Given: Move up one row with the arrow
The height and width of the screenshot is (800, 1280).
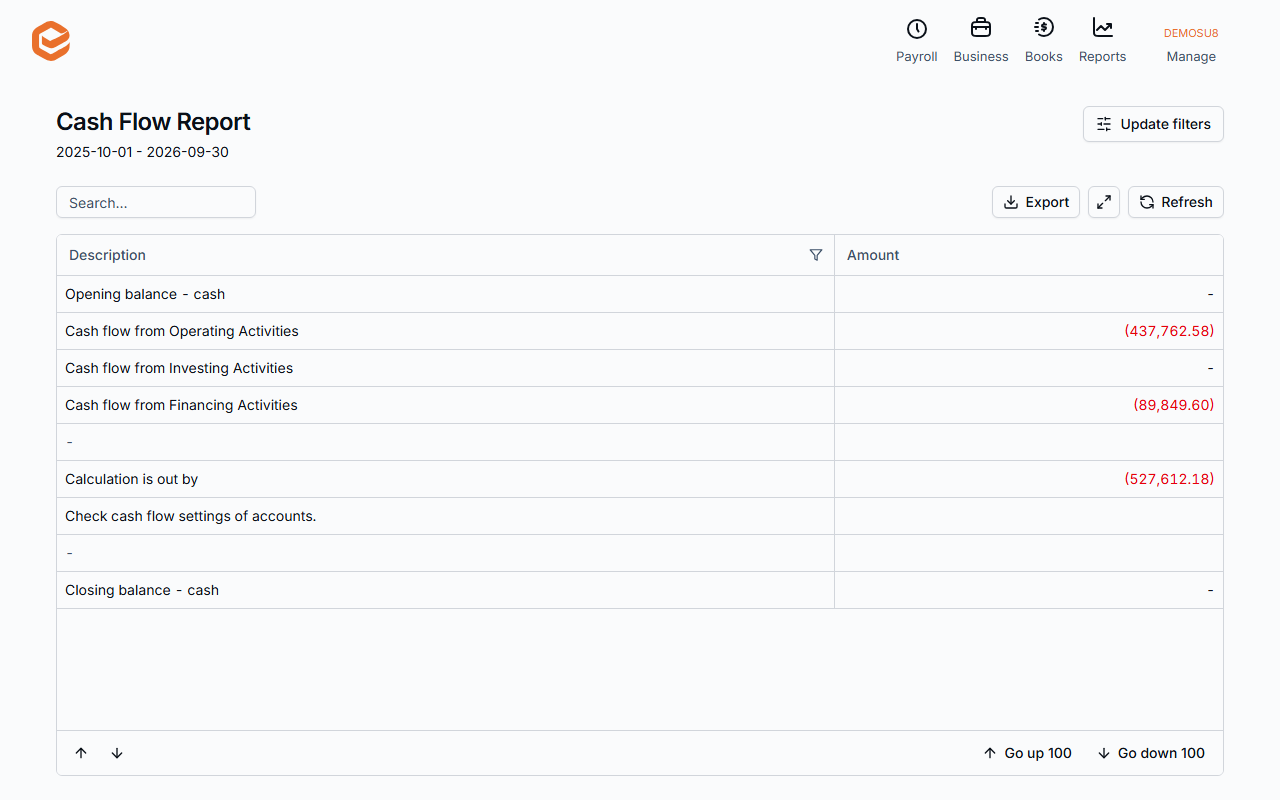Looking at the screenshot, I should (x=81, y=753).
